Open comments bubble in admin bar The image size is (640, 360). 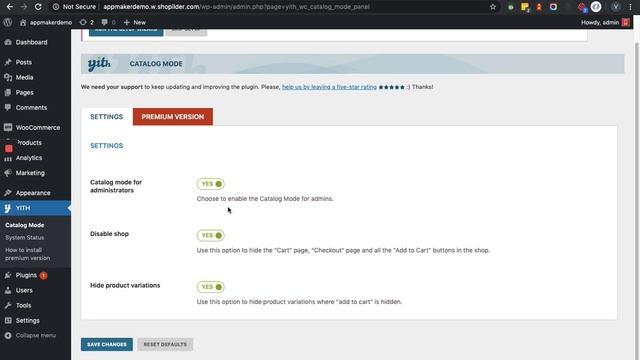(108, 22)
